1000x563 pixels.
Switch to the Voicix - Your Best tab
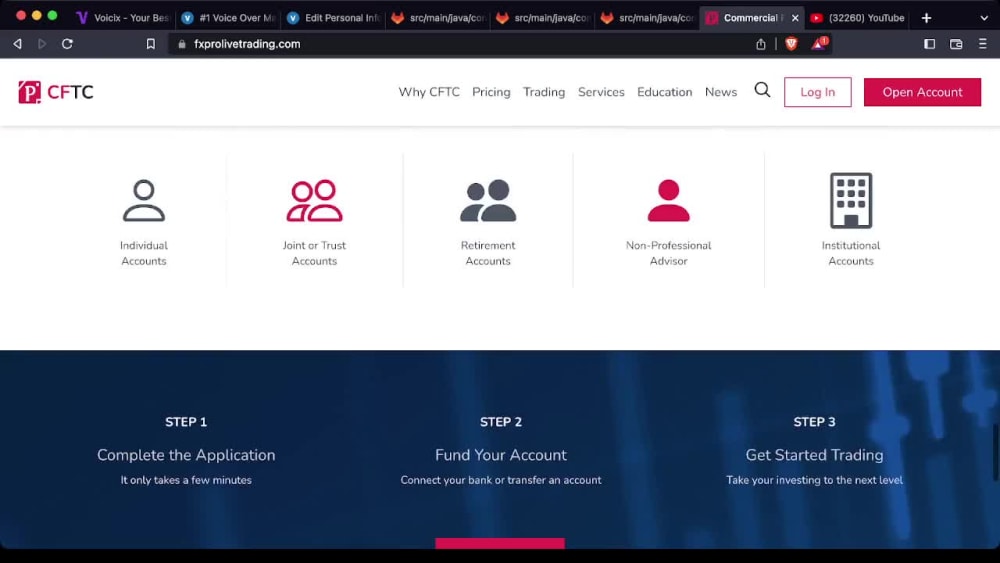click(x=121, y=18)
